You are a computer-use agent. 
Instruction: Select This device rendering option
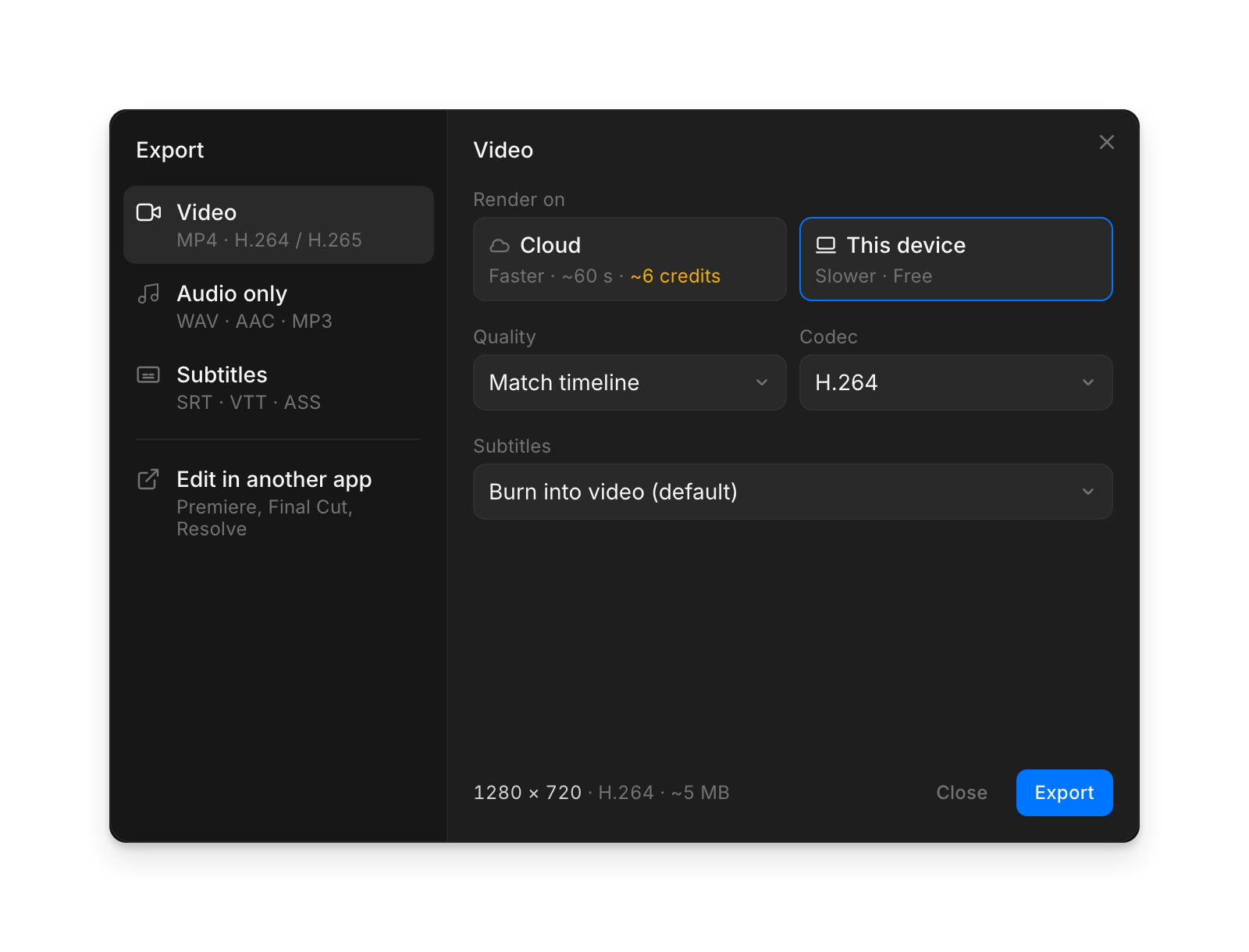tap(955, 259)
